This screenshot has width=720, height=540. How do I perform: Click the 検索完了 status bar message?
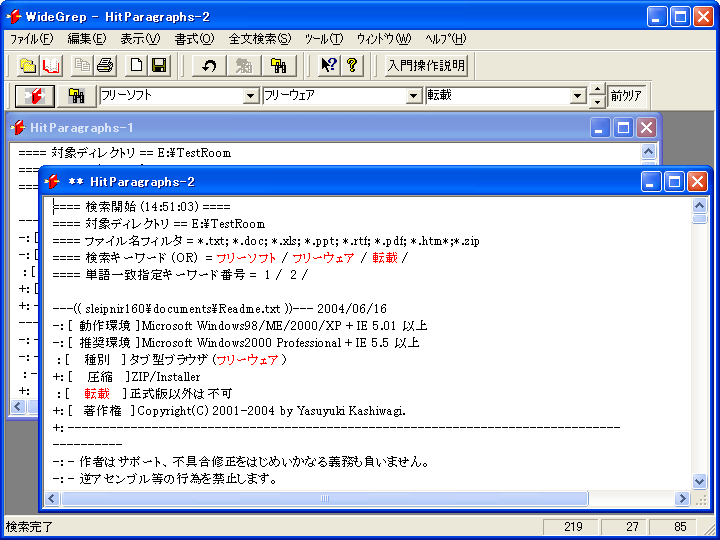30,527
